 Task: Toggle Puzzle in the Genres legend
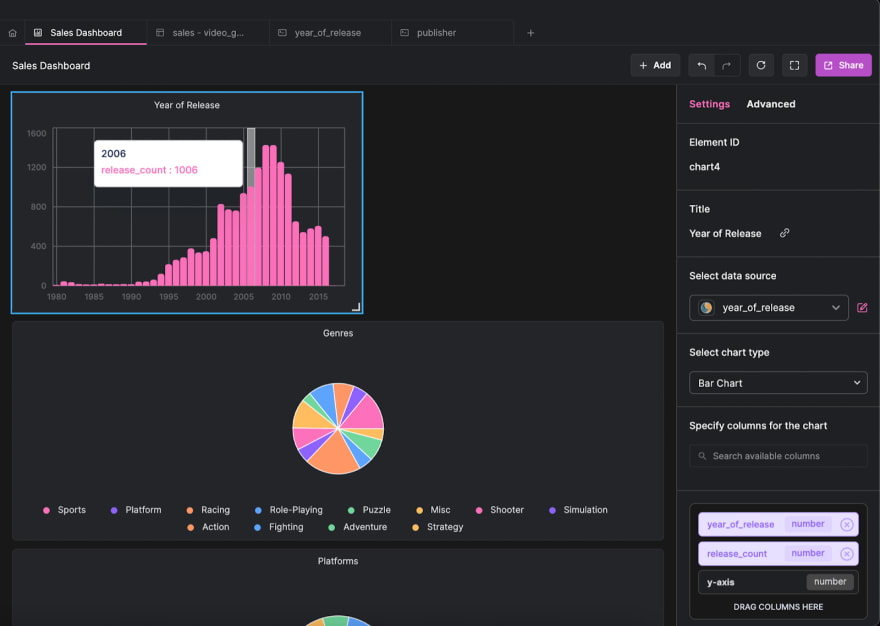point(369,510)
